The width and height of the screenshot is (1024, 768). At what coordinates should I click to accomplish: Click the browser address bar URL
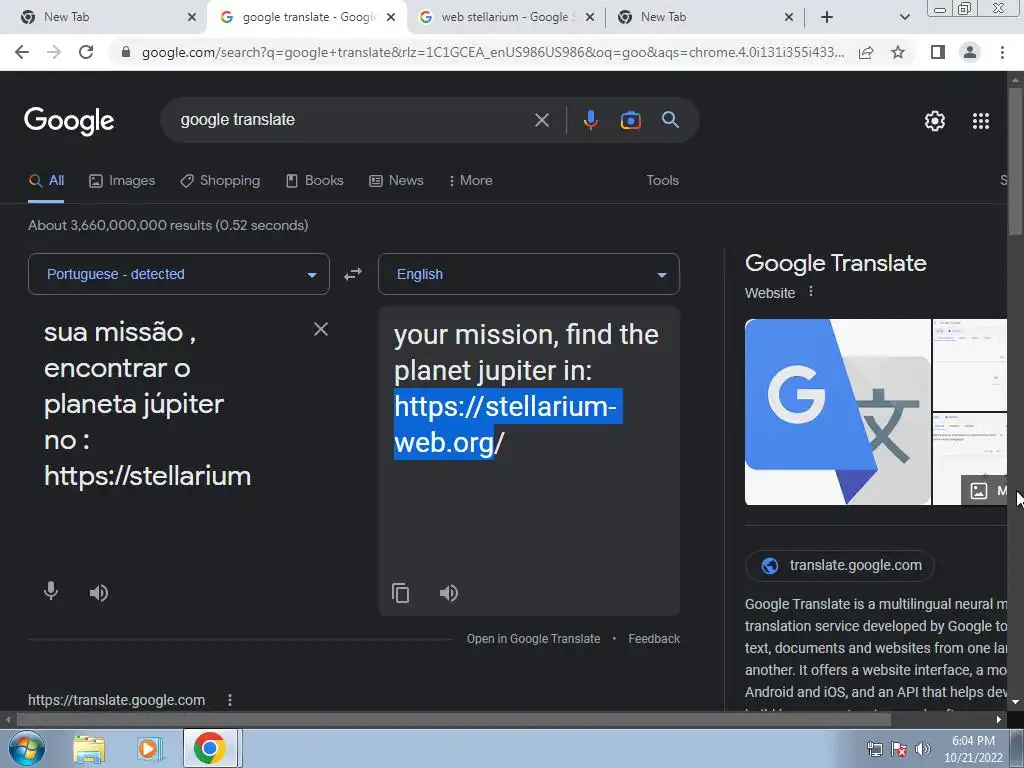click(492, 52)
